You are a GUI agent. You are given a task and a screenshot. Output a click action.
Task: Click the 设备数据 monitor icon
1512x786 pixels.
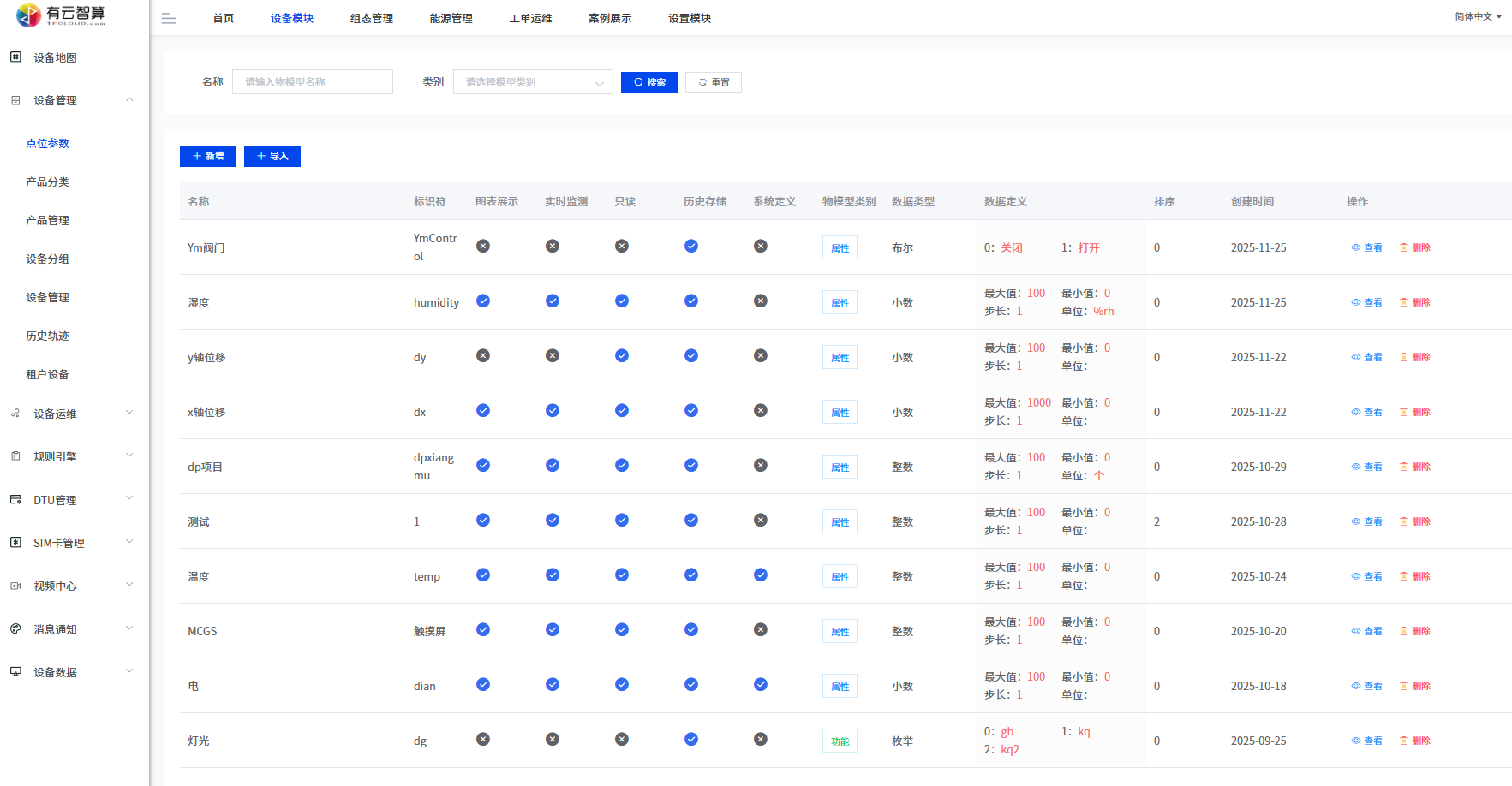point(15,672)
